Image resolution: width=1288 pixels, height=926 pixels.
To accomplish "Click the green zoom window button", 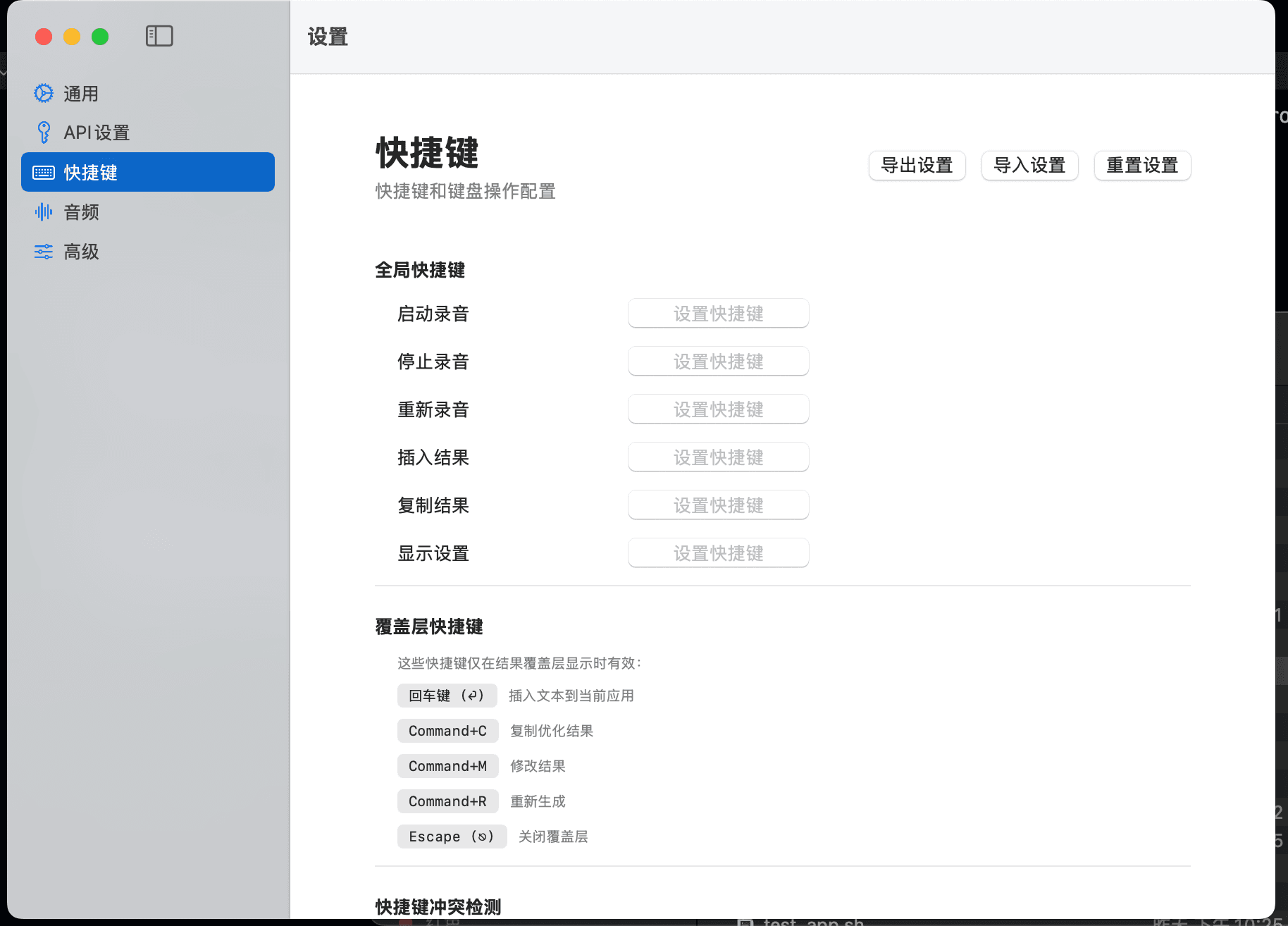I will 100,36.
